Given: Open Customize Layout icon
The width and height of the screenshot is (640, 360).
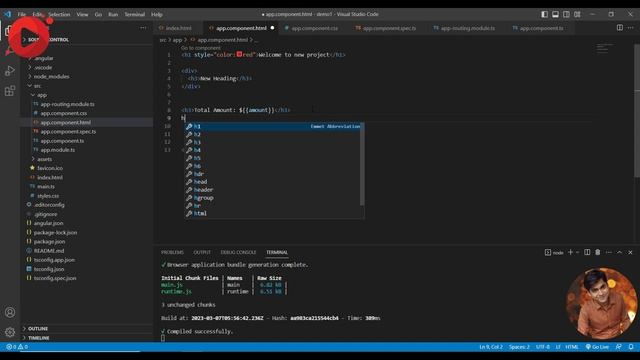Looking at the screenshot, I should pyautogui.click(x=577, y=14).
